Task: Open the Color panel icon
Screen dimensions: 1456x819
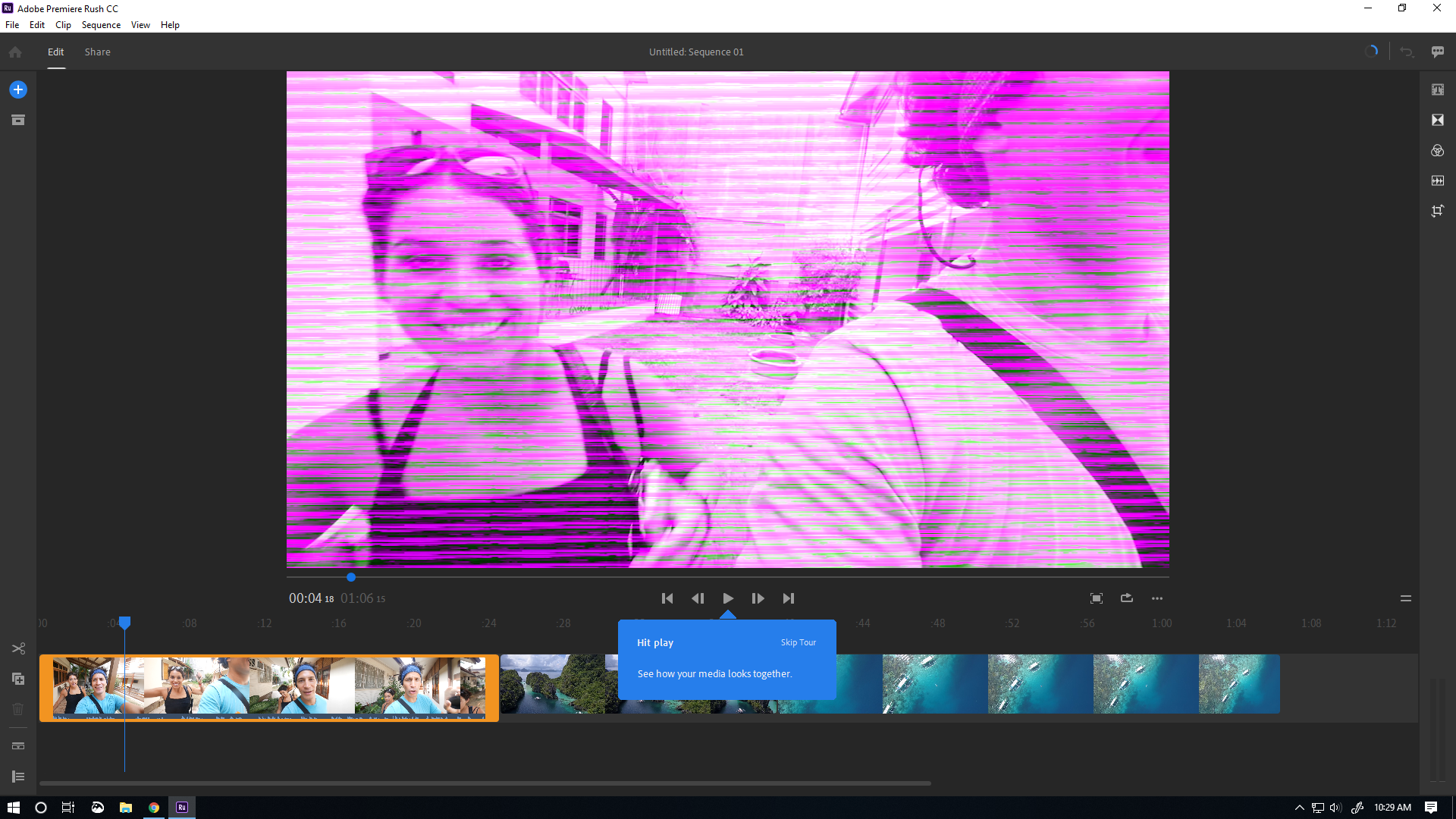Action: coord(1437,150)
